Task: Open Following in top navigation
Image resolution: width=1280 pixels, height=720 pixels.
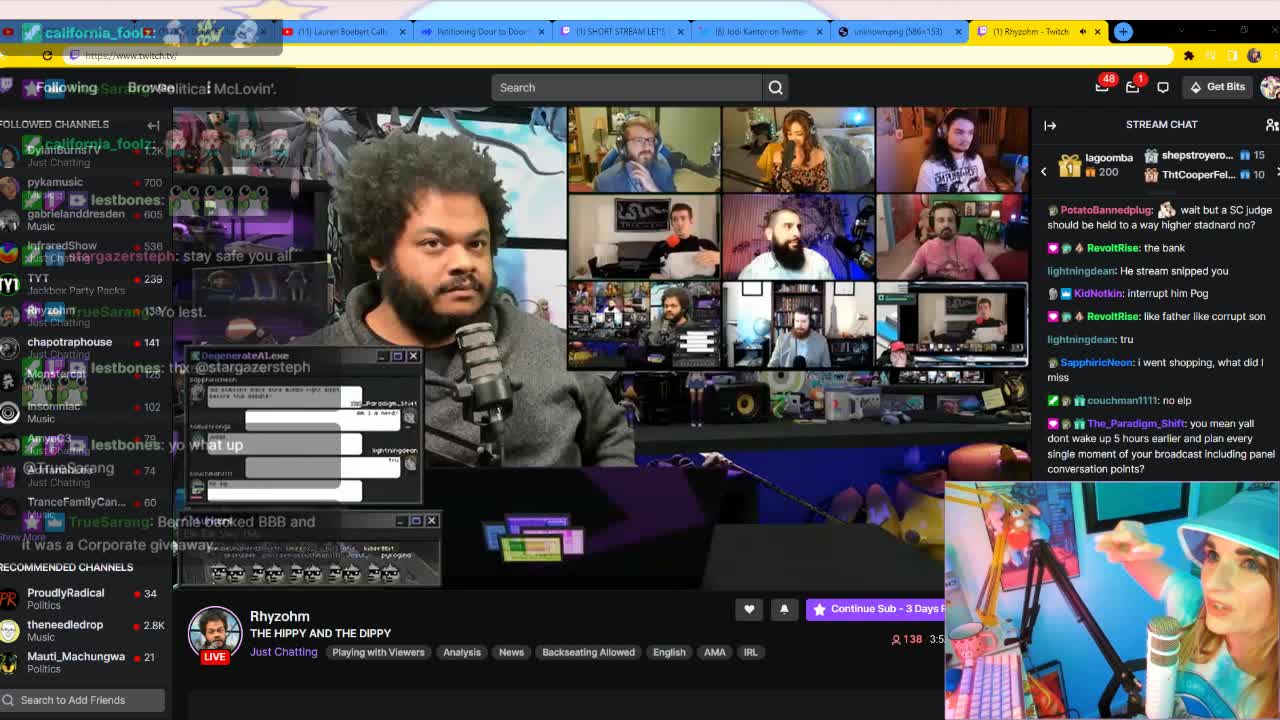Action: click(66, 87)
